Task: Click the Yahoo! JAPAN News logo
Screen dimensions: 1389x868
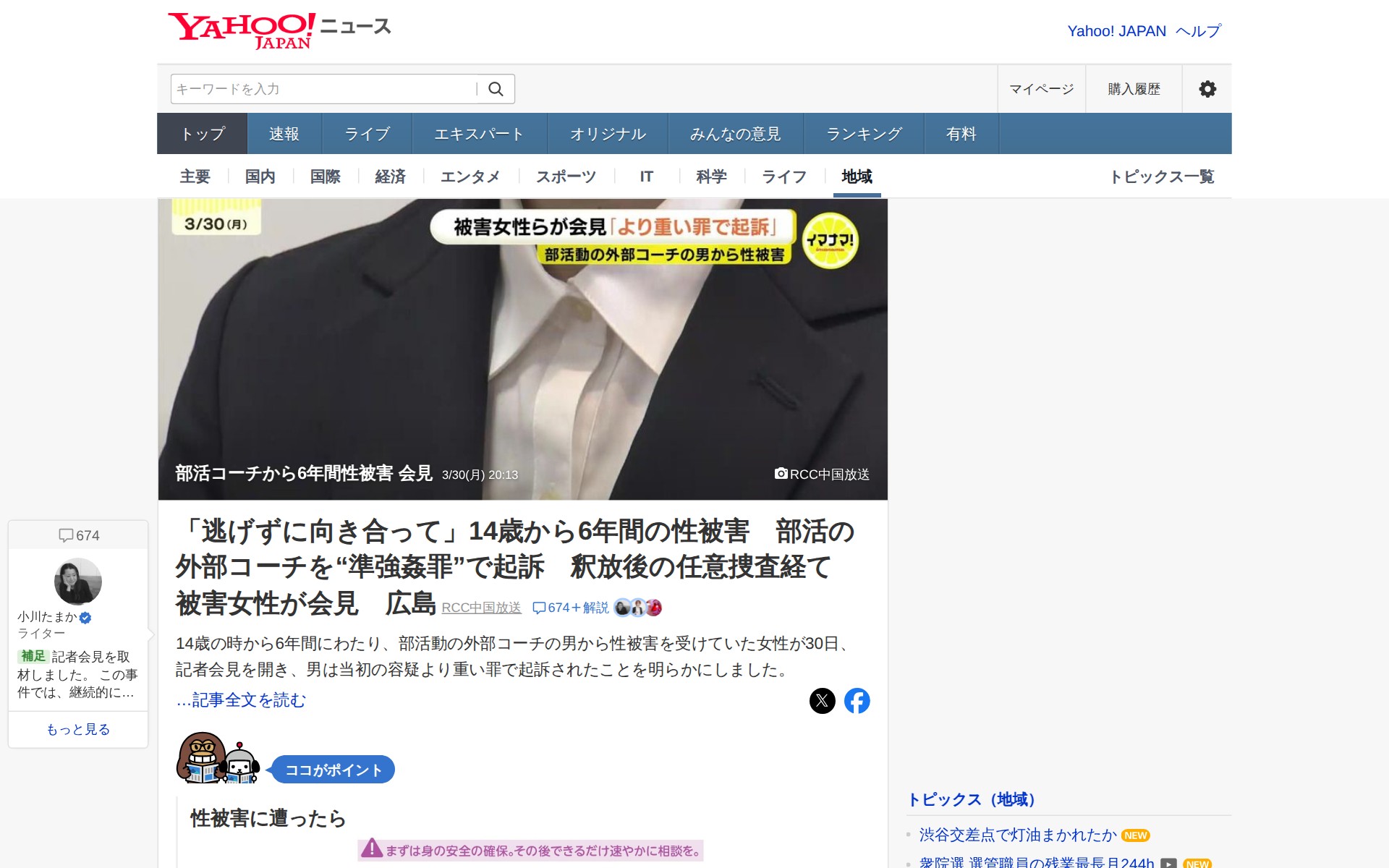Action: tap(279, 30)
